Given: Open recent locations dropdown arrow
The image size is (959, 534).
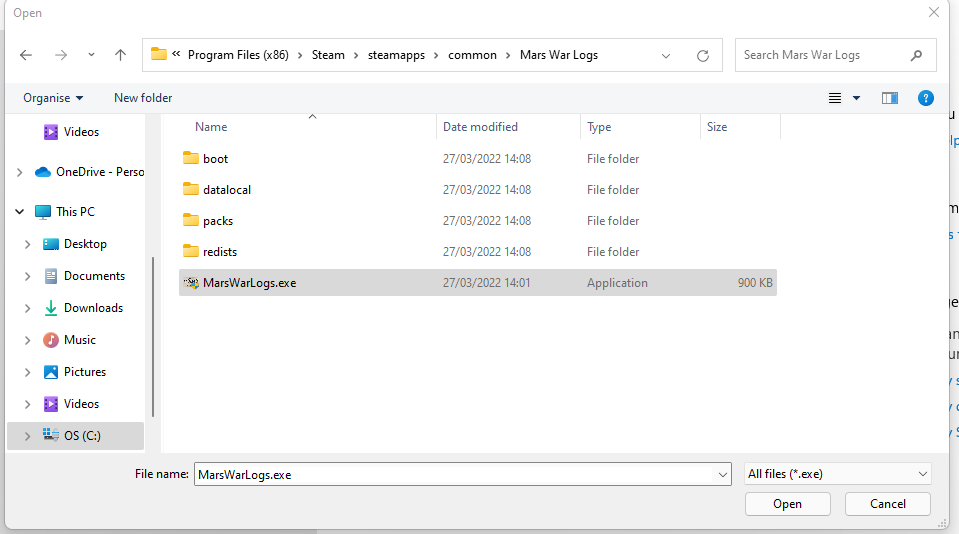Looking at the screenshot, I should coord(91,55).
